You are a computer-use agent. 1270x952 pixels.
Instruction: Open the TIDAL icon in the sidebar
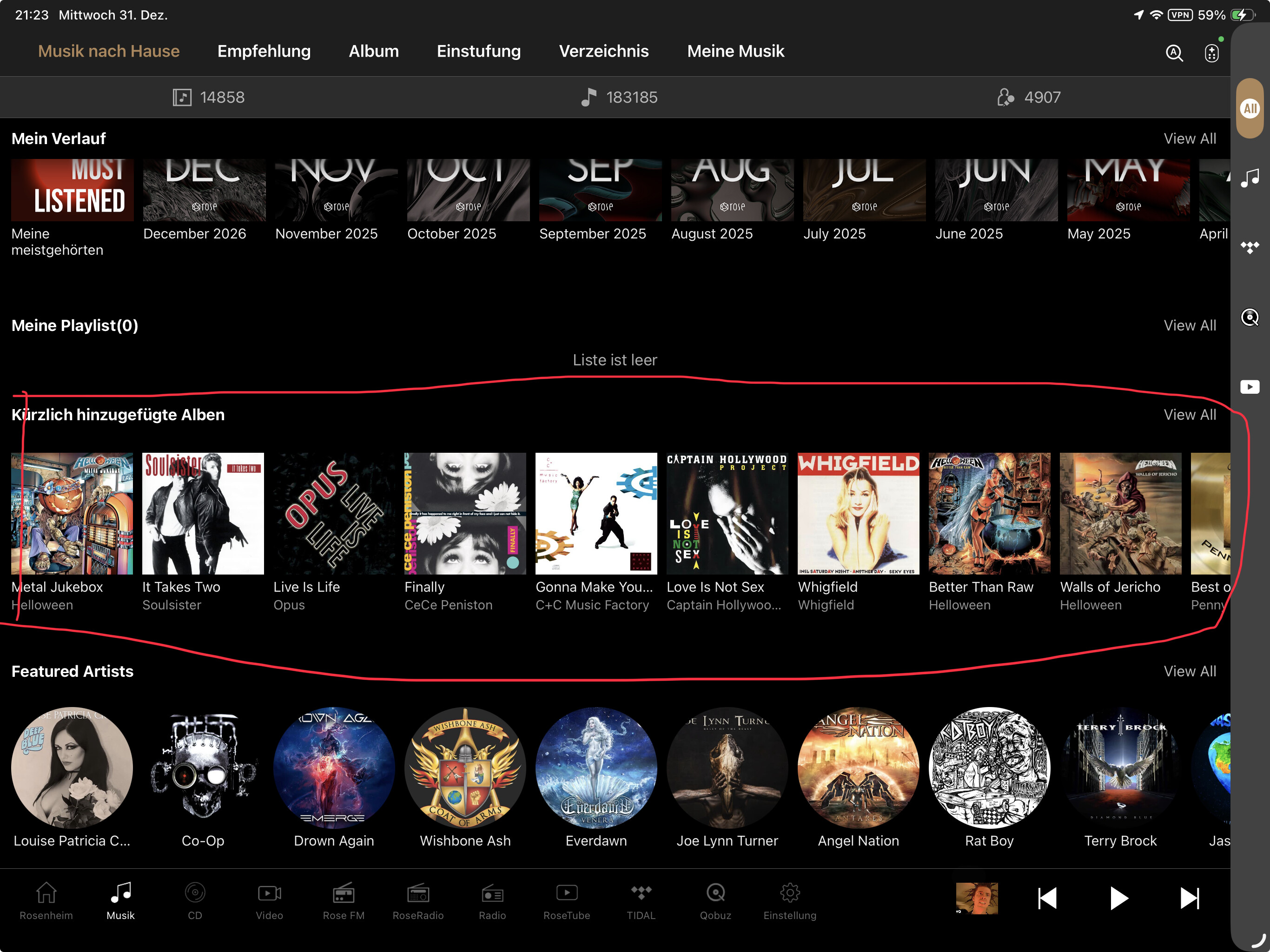click(x=1250, y=247)
